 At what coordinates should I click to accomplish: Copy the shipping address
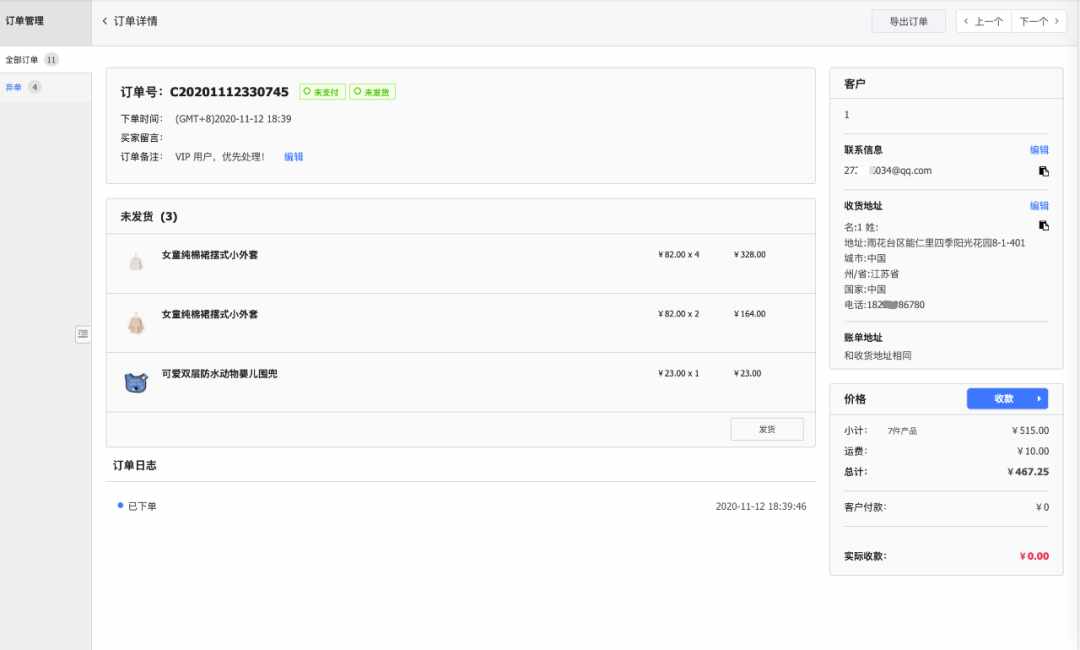pyautogui.click(x=1043, y=225)
